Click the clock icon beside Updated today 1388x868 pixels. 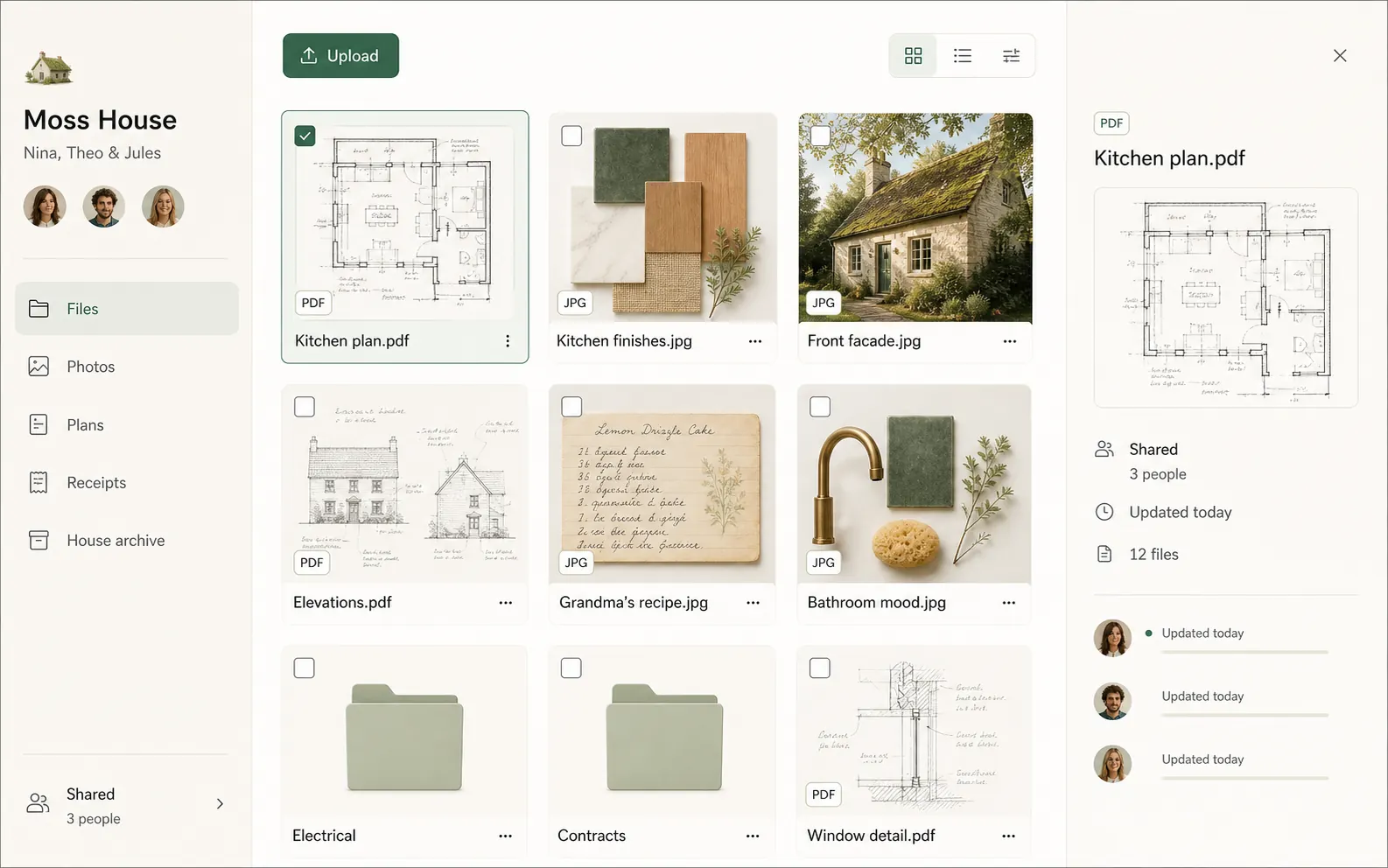click(1104, 512)
